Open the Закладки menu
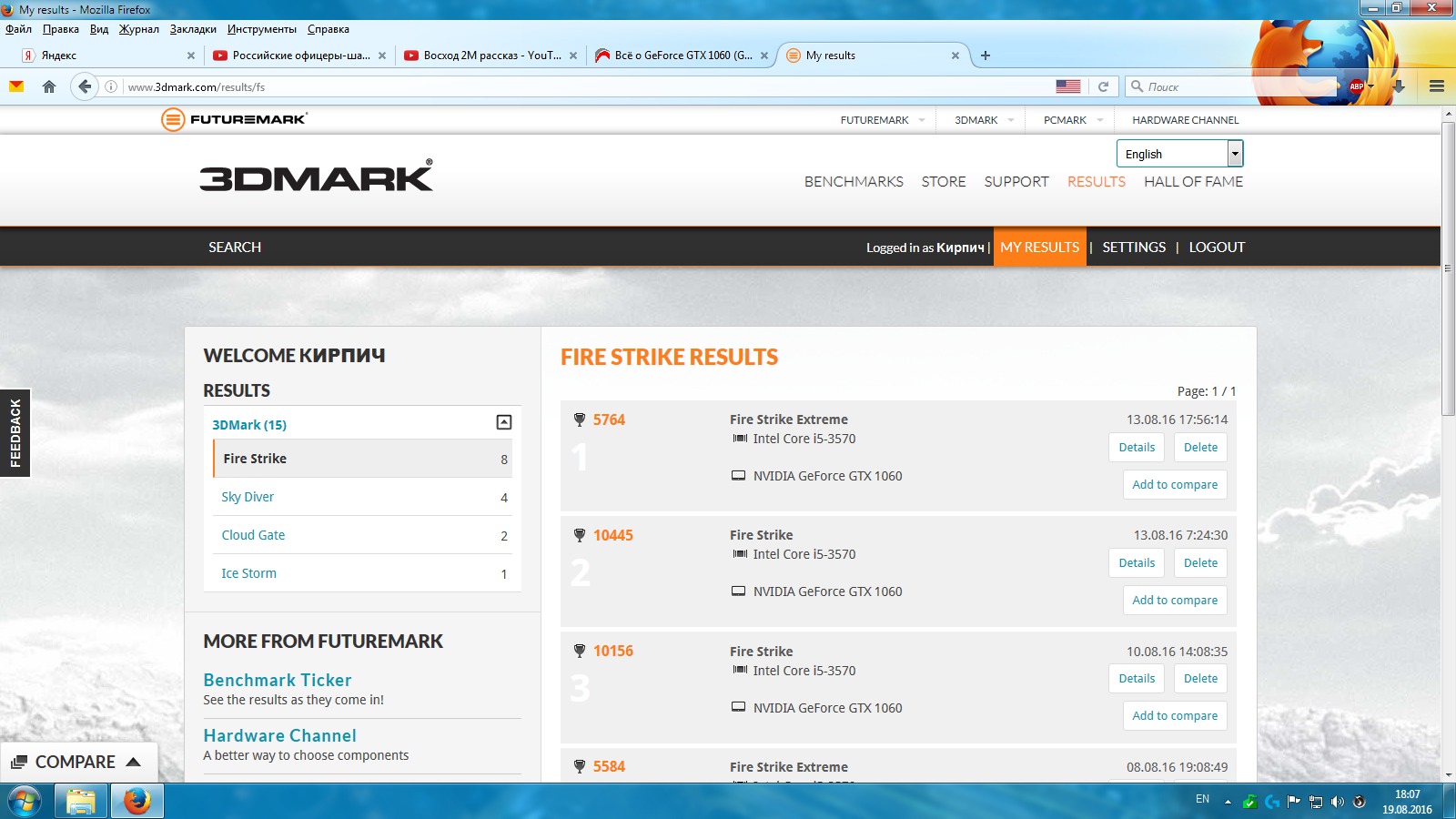Viewport: 1456px width, 819px height. point(193,29)
